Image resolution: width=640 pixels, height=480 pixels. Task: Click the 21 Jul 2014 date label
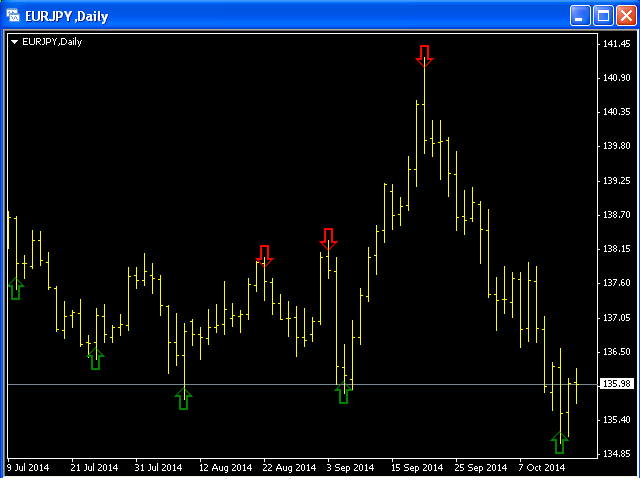(x=94, y=468)
